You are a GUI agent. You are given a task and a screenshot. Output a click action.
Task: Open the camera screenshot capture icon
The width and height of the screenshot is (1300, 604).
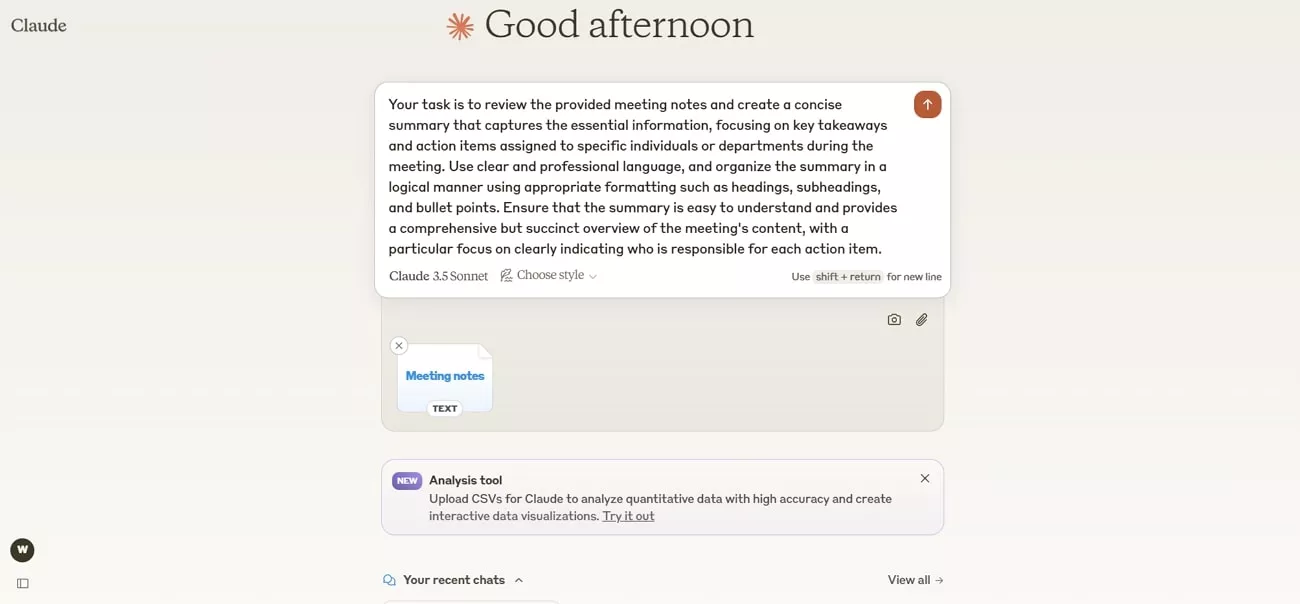[x=894, y=320]
